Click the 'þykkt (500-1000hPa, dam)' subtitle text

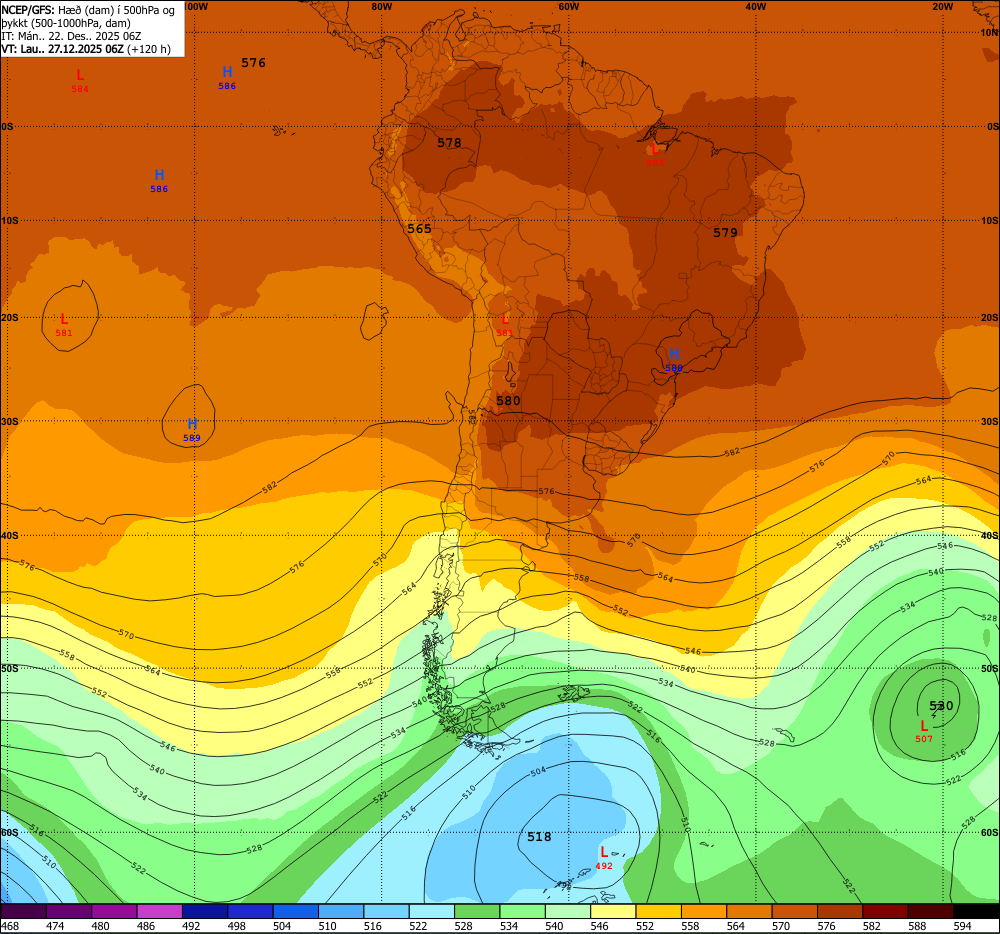click(66, 23)
